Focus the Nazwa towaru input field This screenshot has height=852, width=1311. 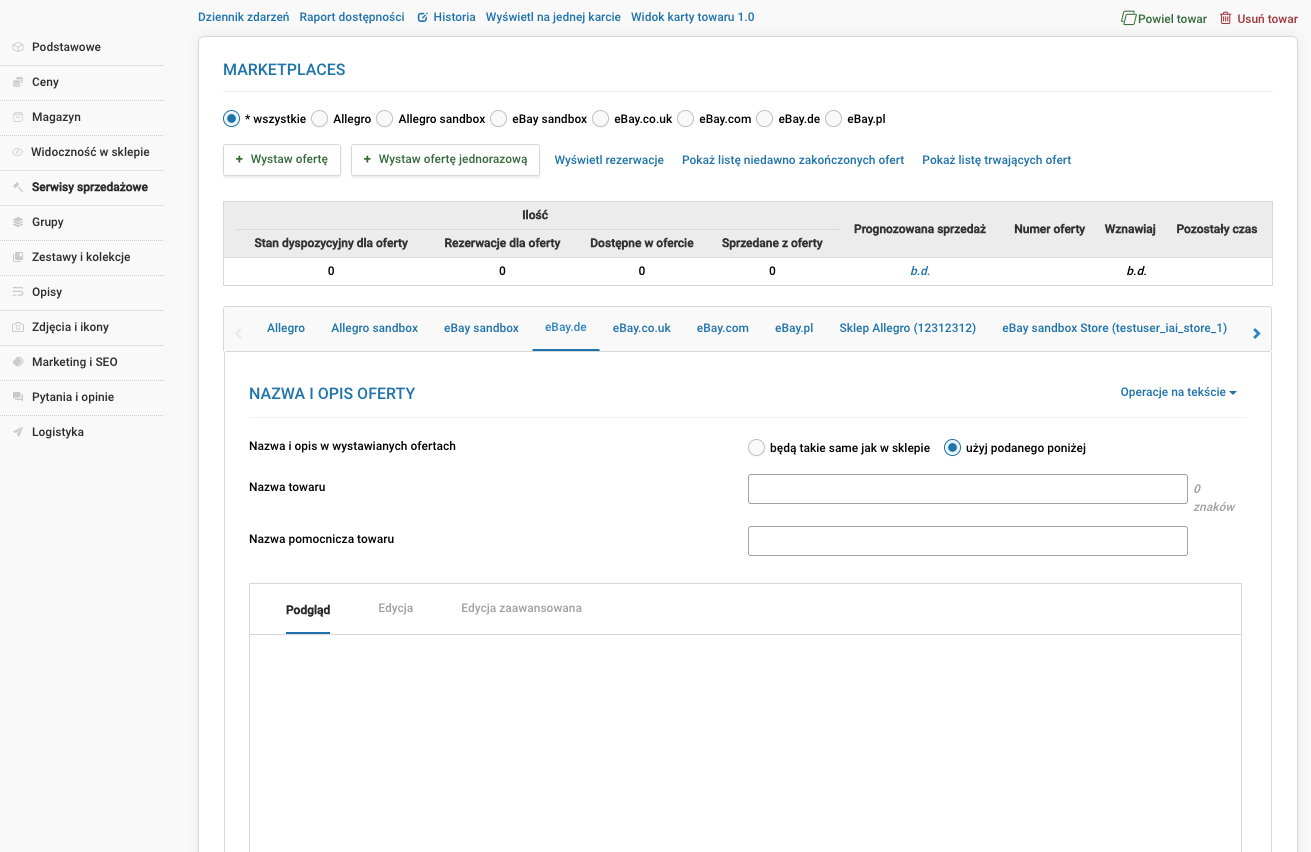coord(968,489)
